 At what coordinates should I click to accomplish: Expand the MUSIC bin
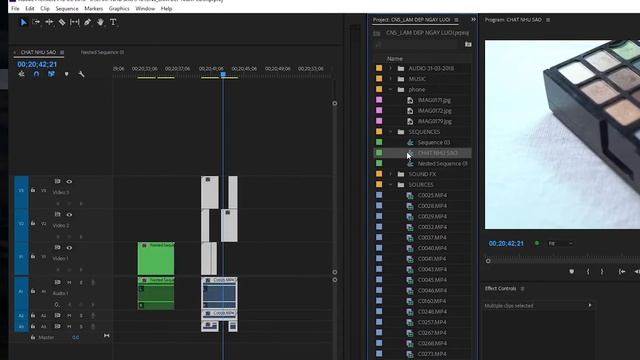(x=391, y=79)
